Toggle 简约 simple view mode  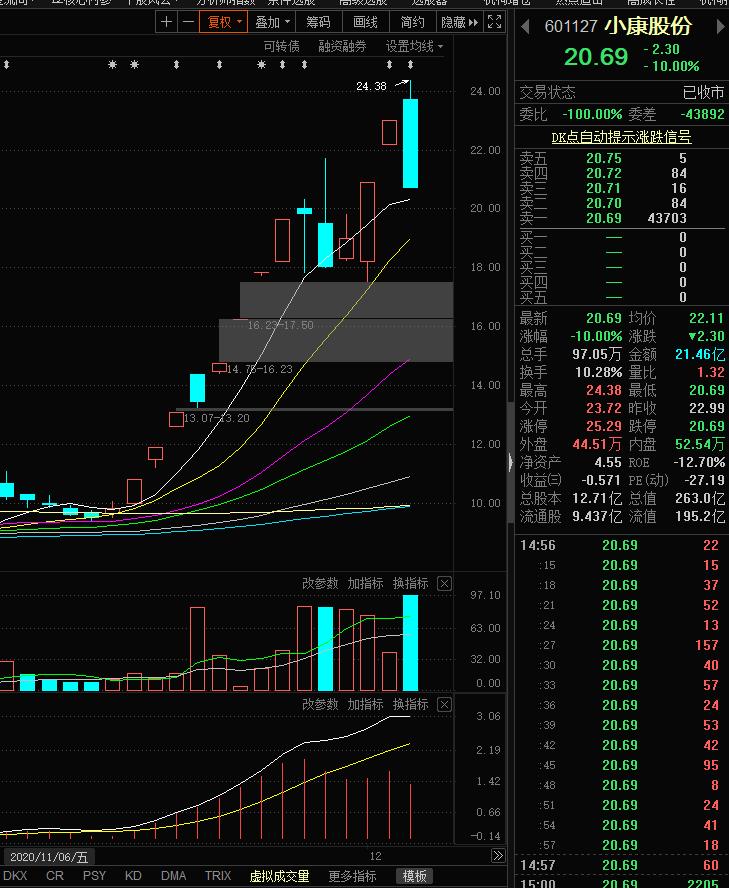(x=412, y=22)
